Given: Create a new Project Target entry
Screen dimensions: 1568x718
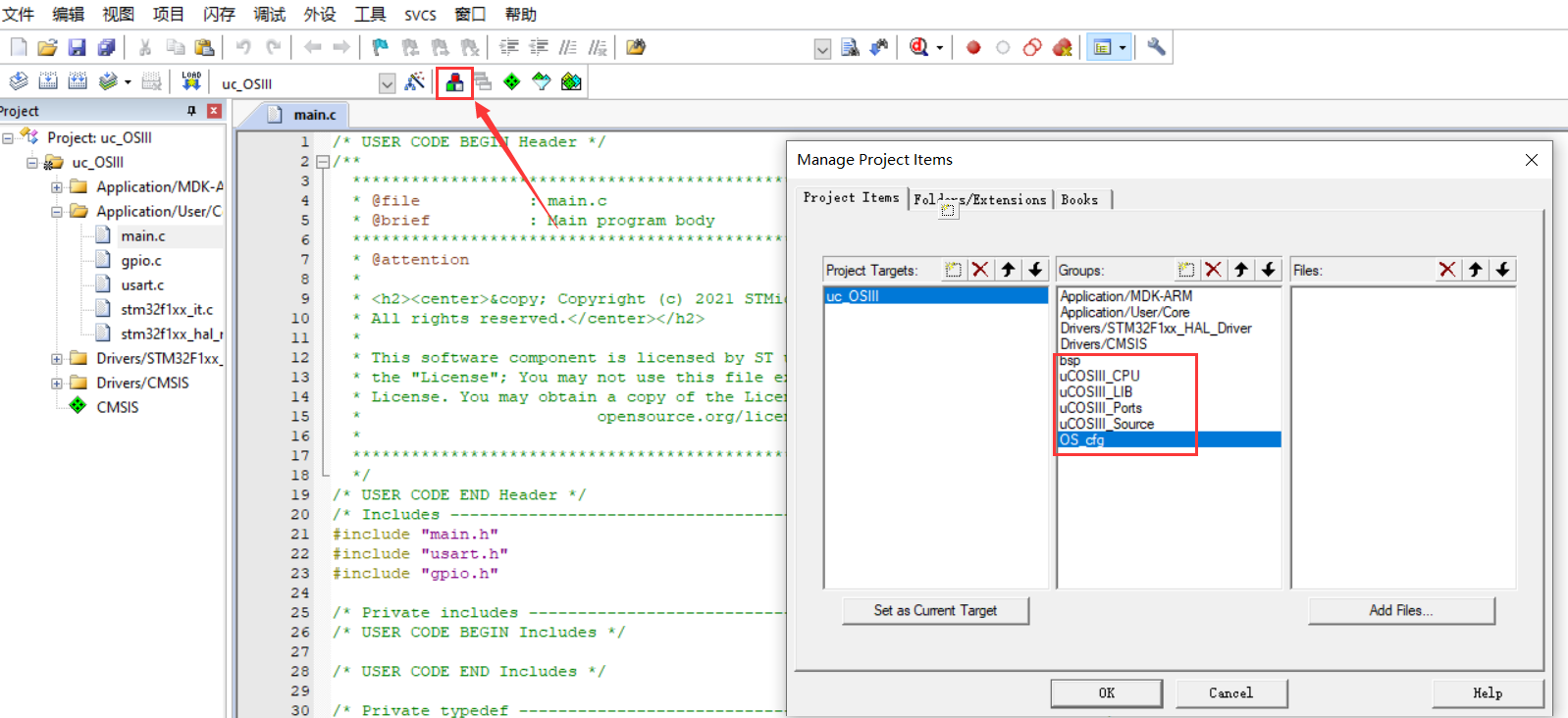Looking at the screenshot, I should pyautogui.click(x=953, y=270).
